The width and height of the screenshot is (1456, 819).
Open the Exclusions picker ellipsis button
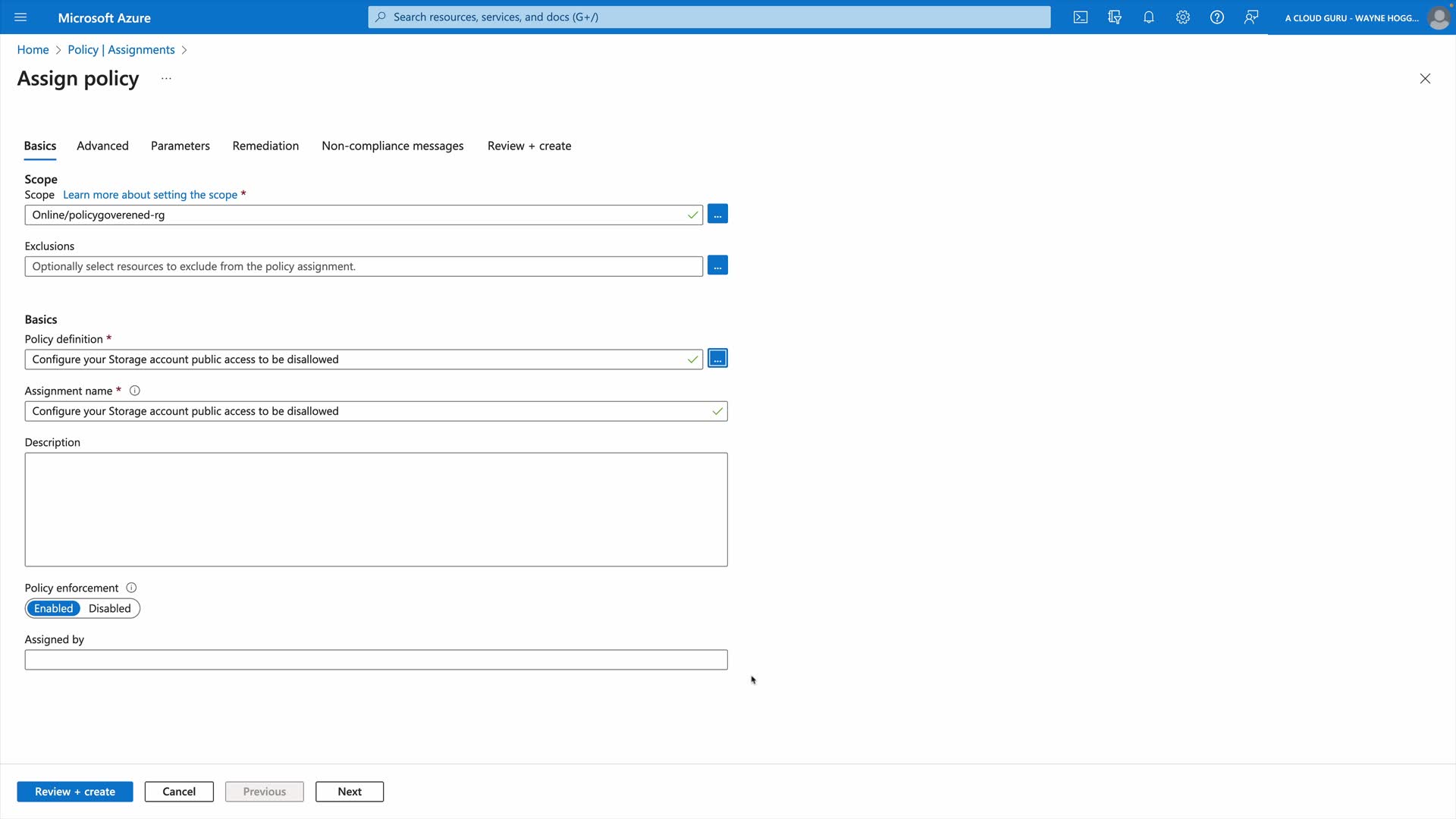pyautogui.click(x=717, y=266)
